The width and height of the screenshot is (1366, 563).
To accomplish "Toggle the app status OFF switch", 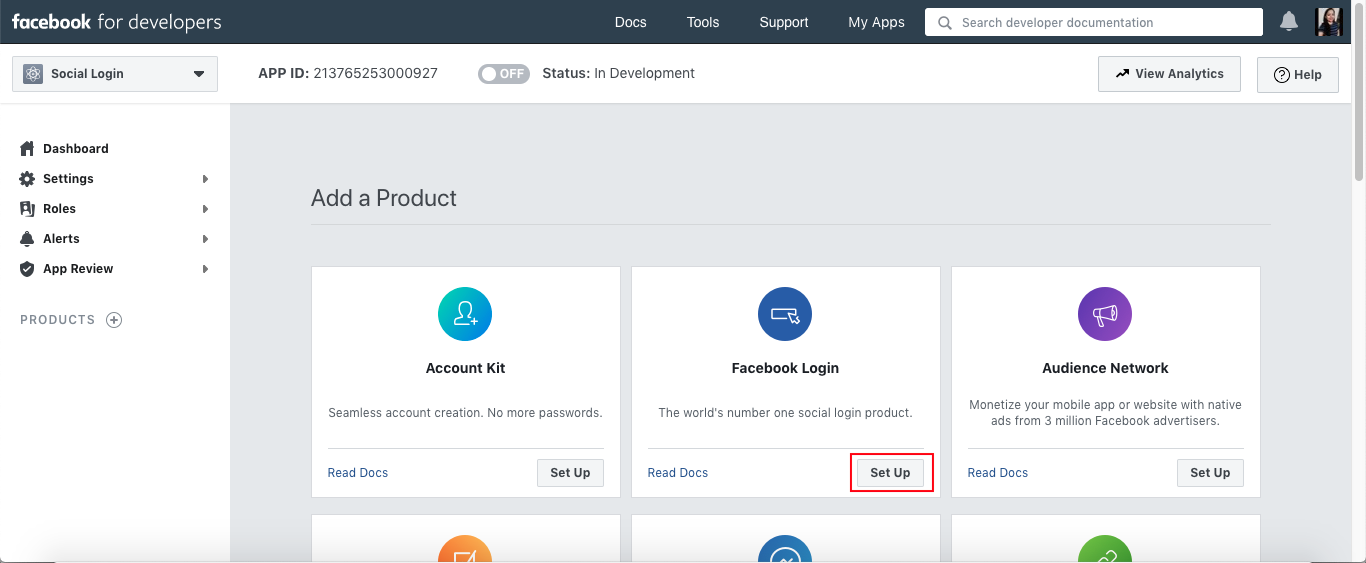I will [x=504, y=74].
